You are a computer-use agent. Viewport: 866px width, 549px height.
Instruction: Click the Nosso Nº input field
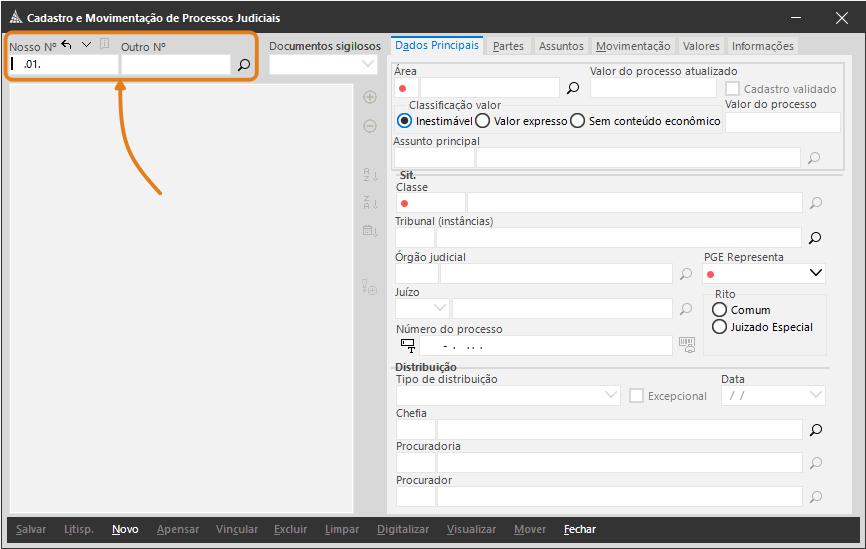click(65, 65)
